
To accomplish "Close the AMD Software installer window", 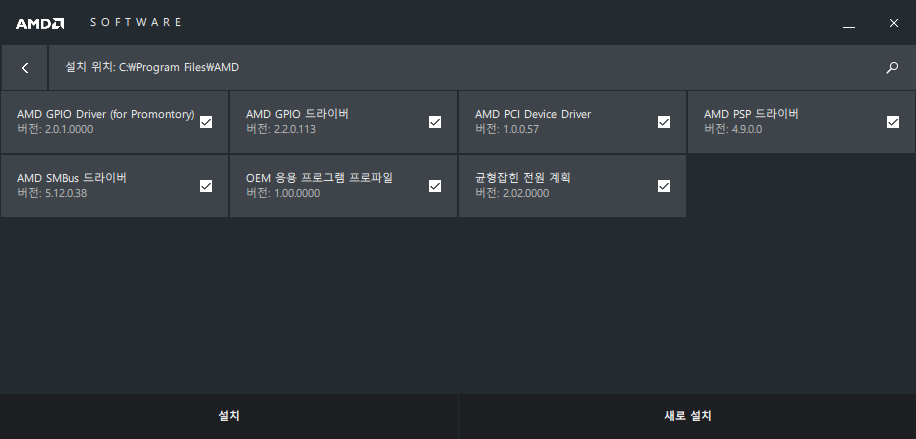I will pyautogui.click(x=894, y=23).
